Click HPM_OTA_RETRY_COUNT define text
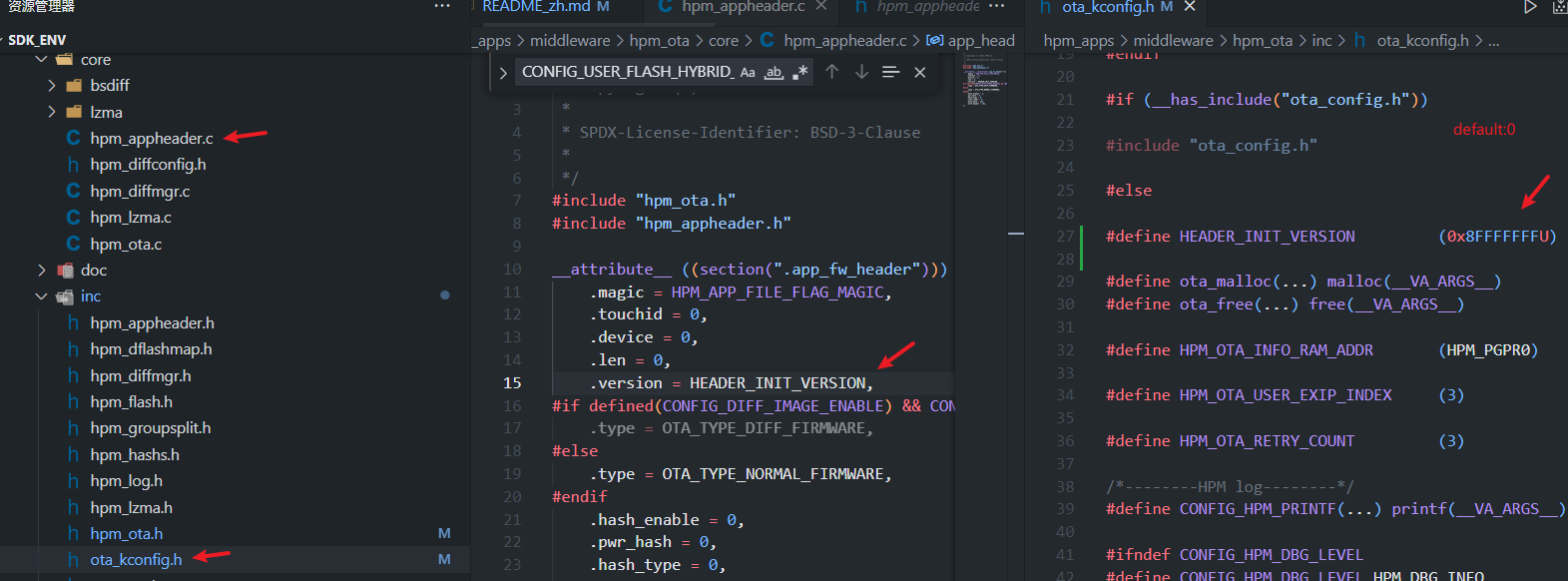The width and height of the screenshot is (1568, 581). click(1267, 441)
